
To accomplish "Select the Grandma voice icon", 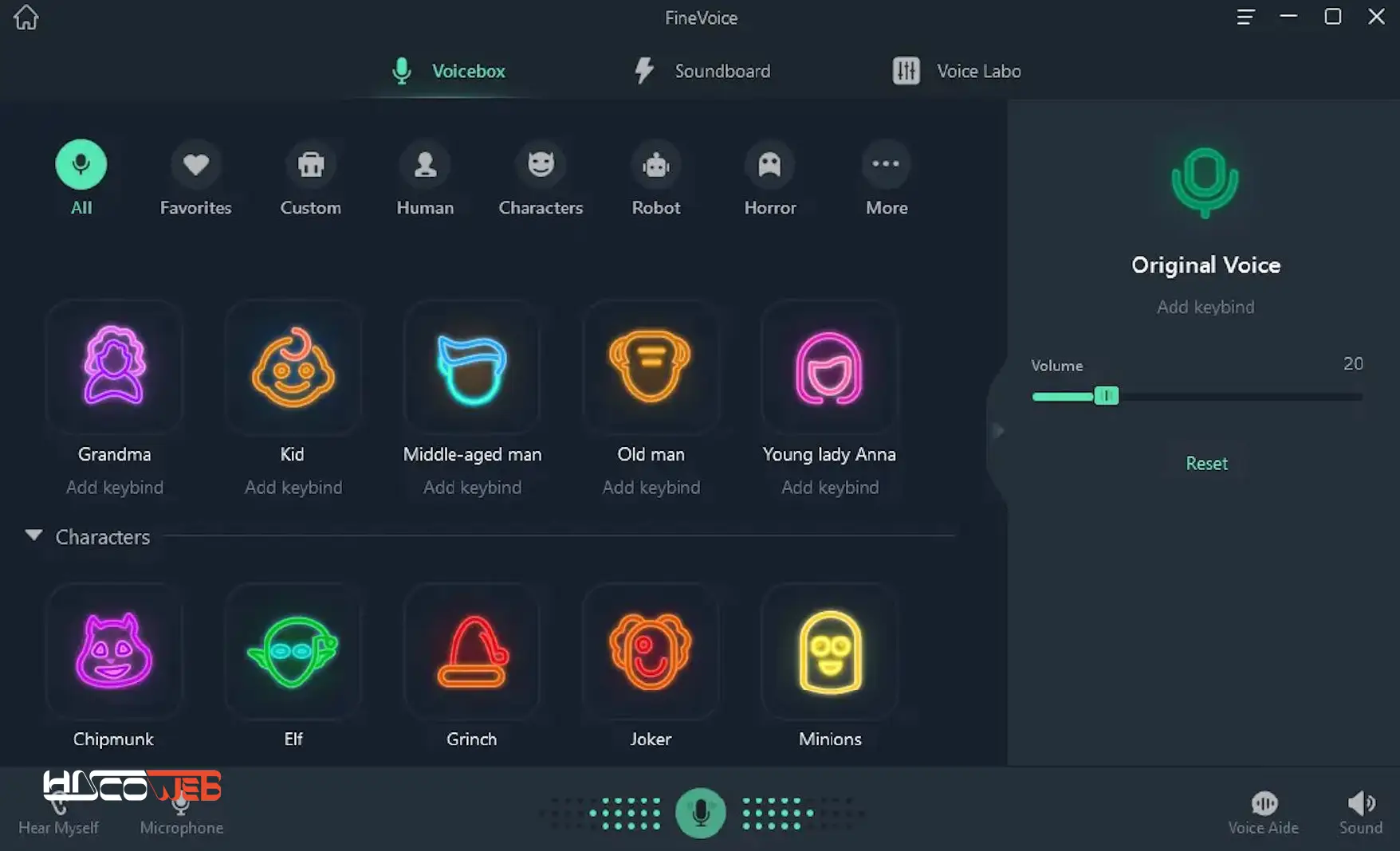I will coord(114,367).
